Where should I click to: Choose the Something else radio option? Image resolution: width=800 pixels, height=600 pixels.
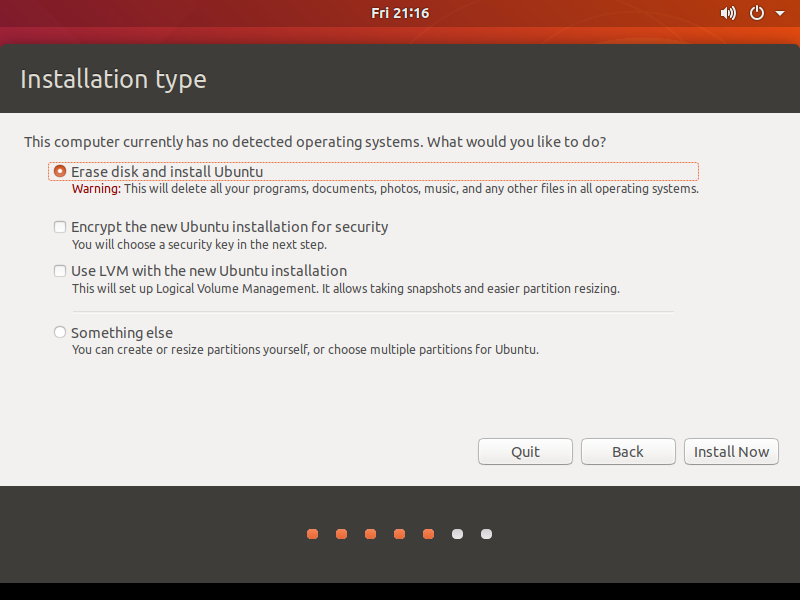(x=61, y=332)
